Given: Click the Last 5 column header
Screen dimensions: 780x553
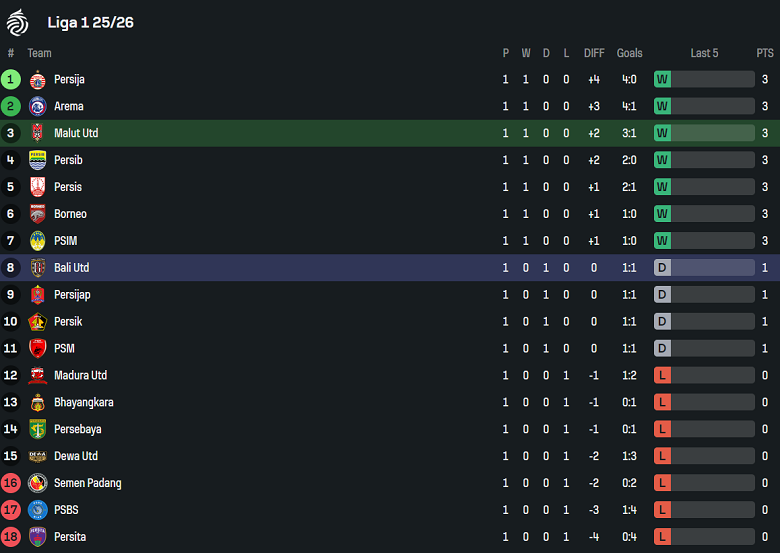Looking at the screenshot, I should (x=704, y=53).
